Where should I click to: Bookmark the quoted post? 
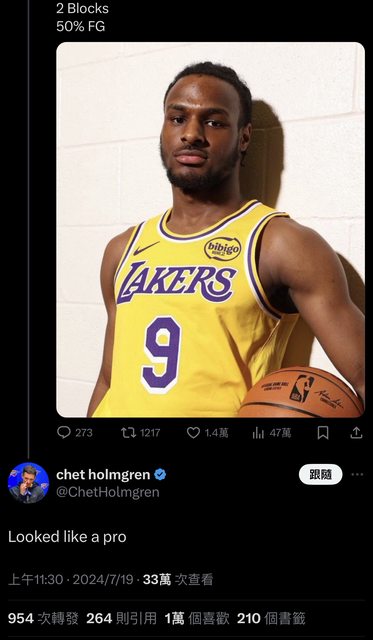tap(323, 433)
